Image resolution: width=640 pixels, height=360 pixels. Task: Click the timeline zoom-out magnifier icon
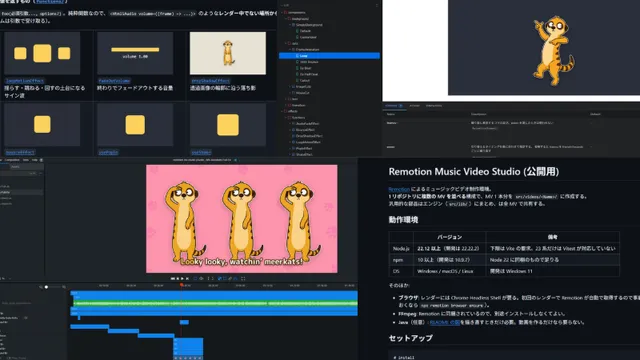[x=41, y=287]
